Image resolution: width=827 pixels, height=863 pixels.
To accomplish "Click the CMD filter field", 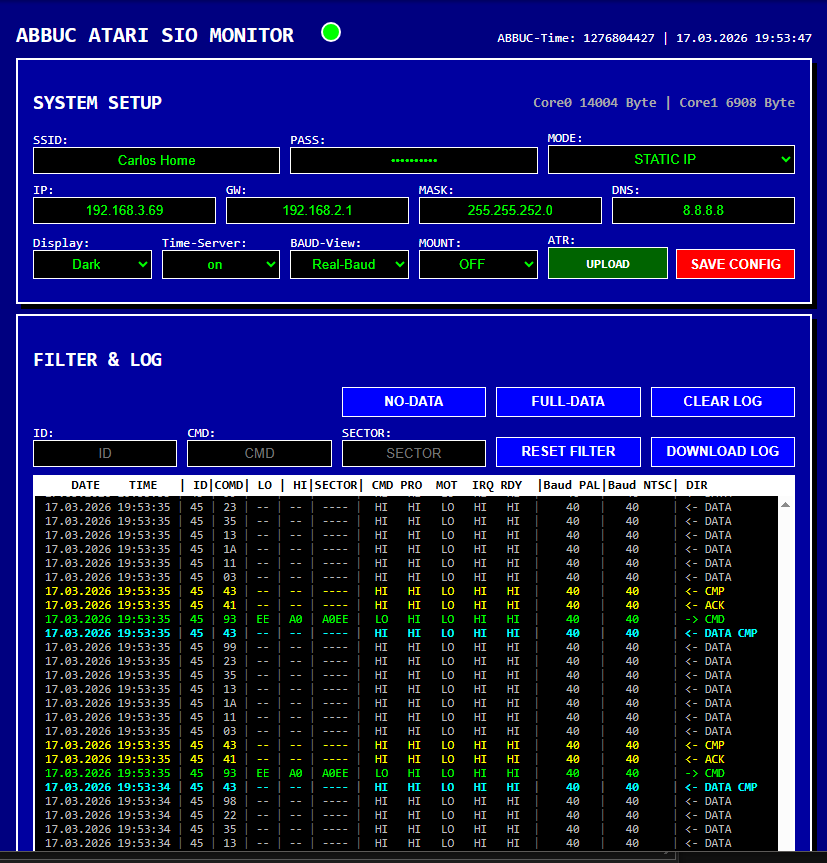I will point(259,453).
